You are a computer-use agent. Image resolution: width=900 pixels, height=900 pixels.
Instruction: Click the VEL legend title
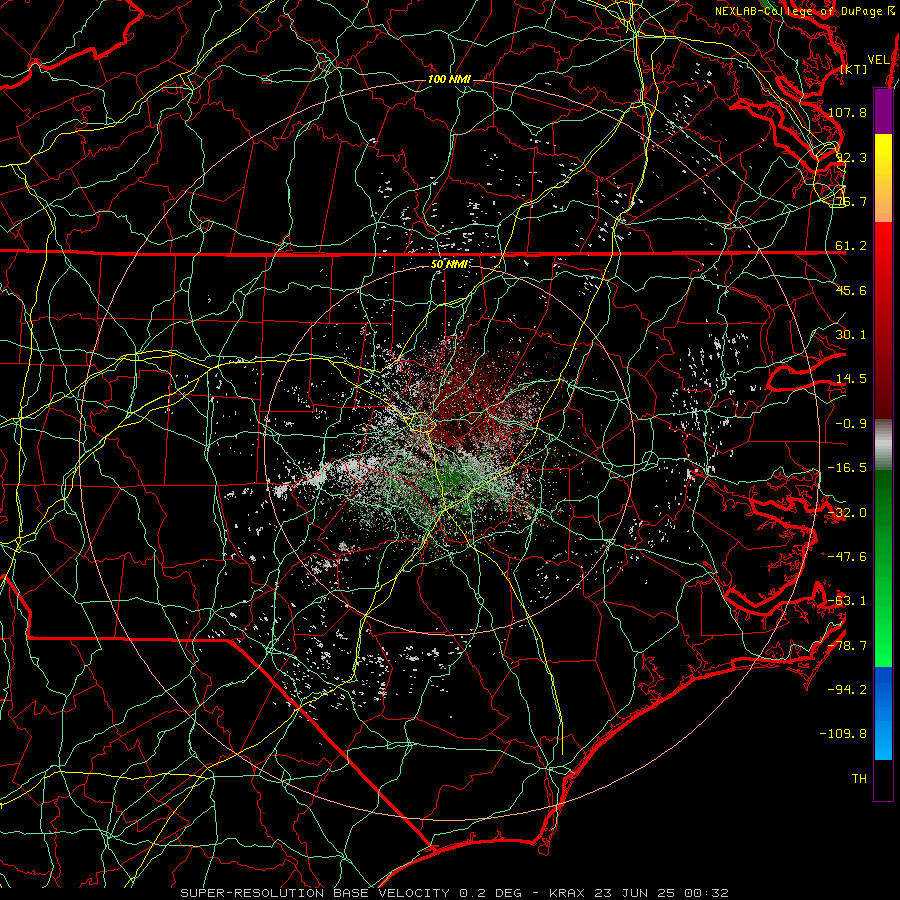coord(878,60)
